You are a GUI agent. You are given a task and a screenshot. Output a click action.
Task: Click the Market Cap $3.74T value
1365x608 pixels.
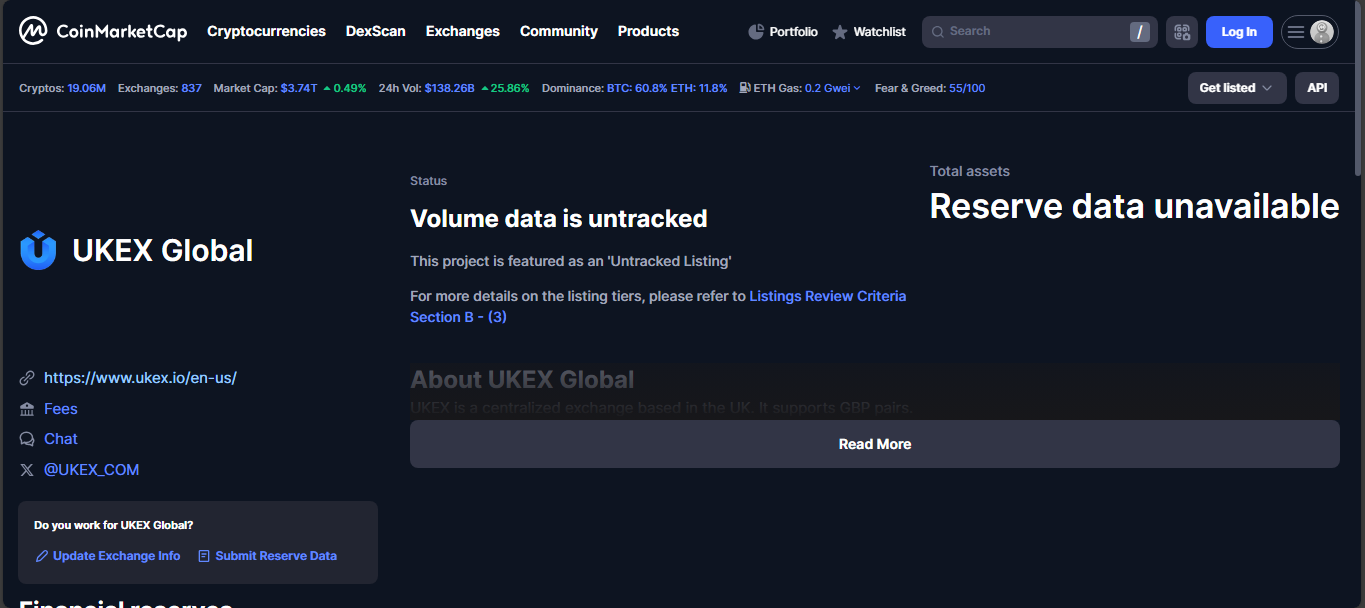coord(299,88)
